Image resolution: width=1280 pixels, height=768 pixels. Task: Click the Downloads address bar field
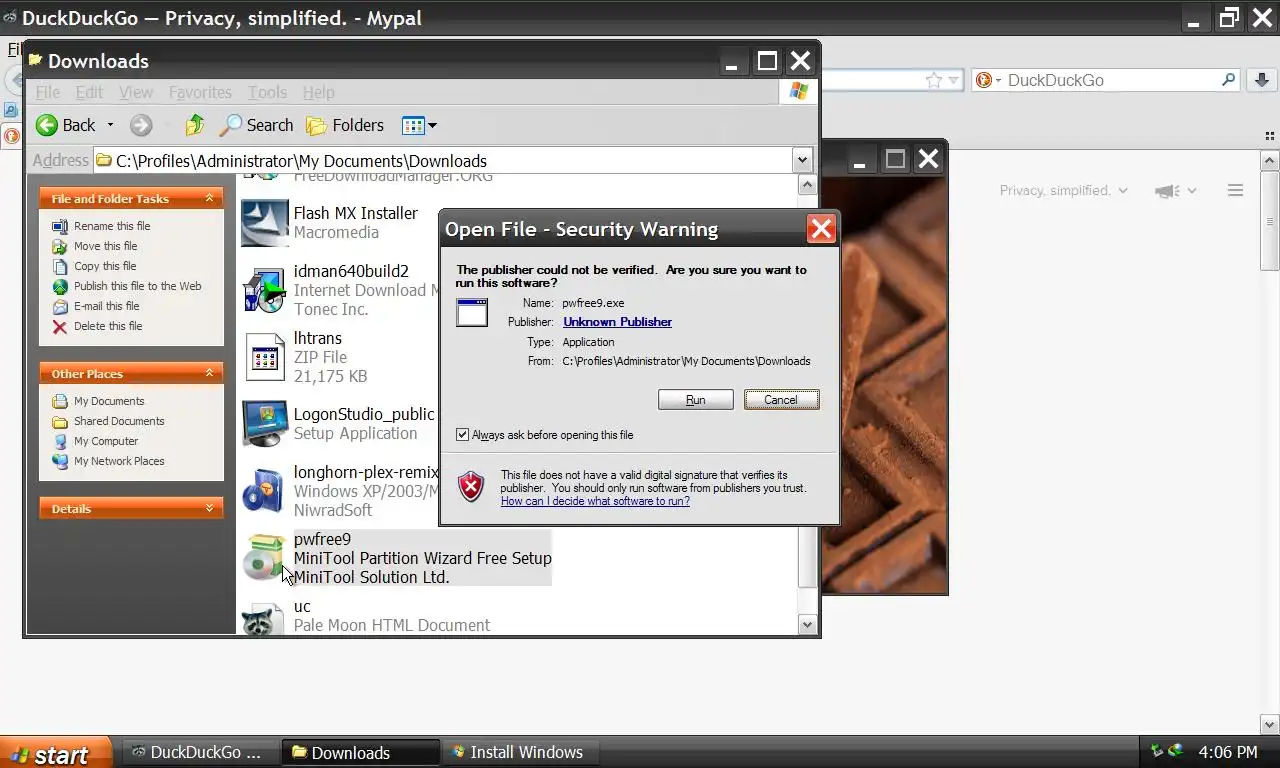click(442, 161)
